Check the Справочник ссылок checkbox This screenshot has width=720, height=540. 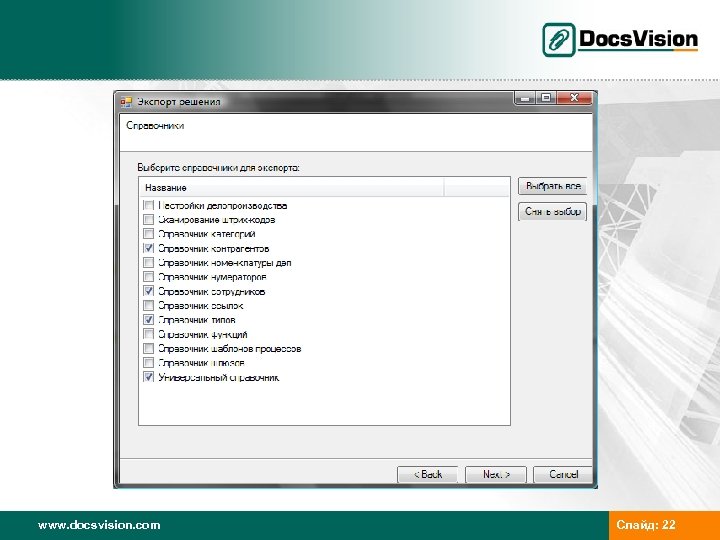(148, 305)
